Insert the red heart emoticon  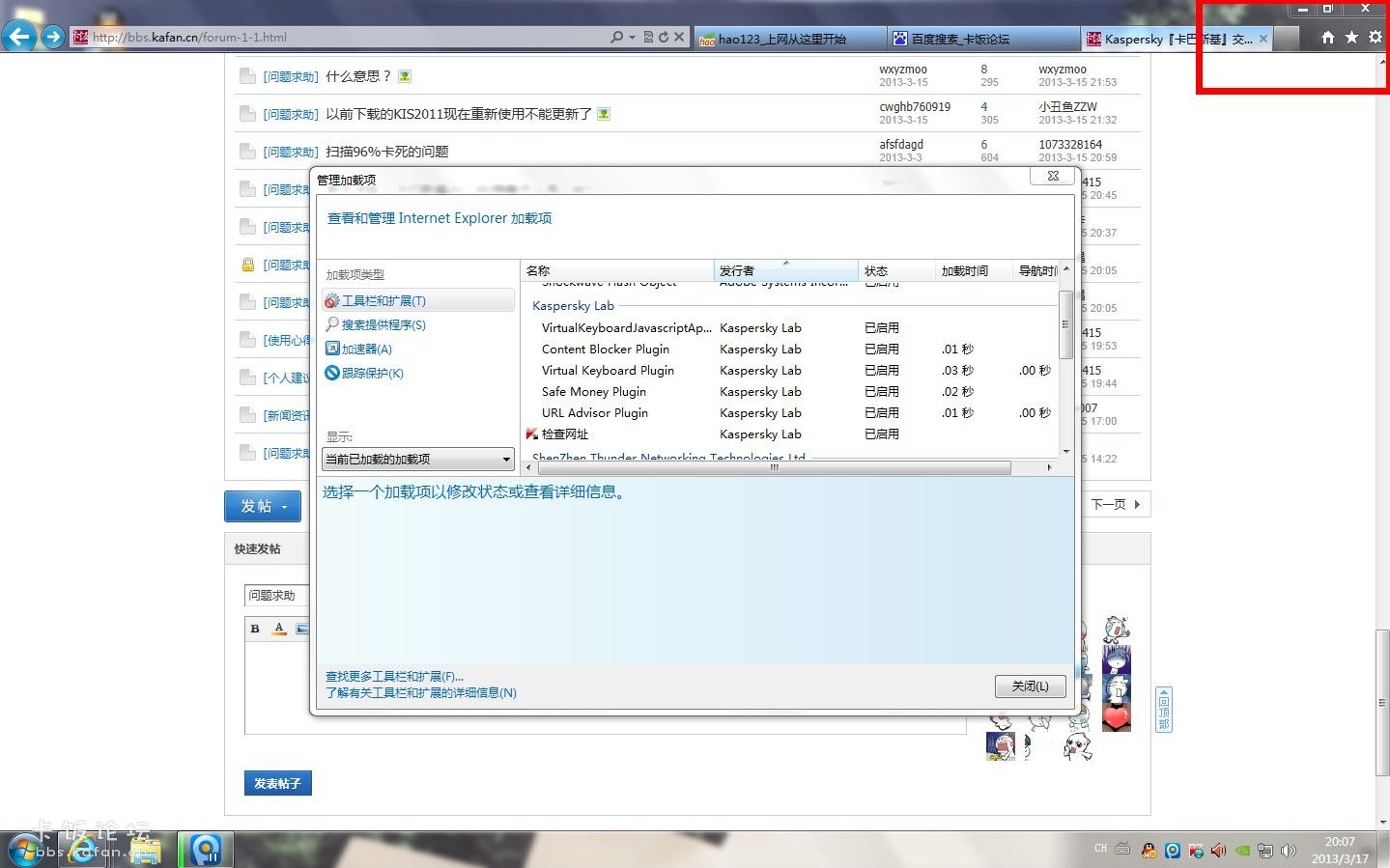[x=1116, y=717]
